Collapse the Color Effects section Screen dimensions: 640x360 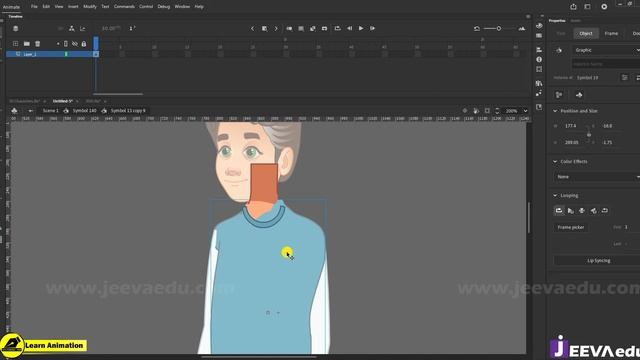(x=555, y=161)
